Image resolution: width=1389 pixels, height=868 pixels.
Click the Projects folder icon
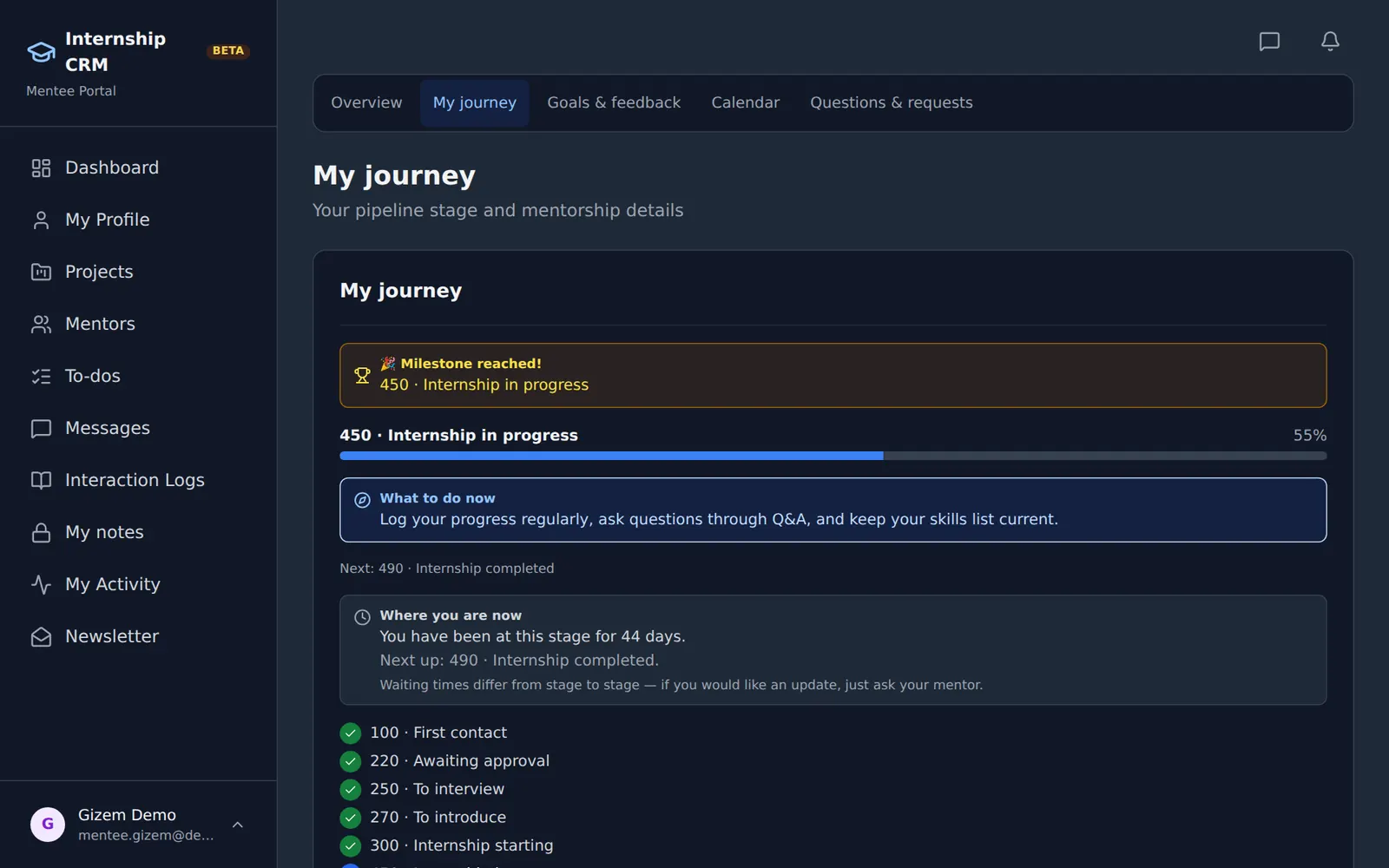point(41,272)
